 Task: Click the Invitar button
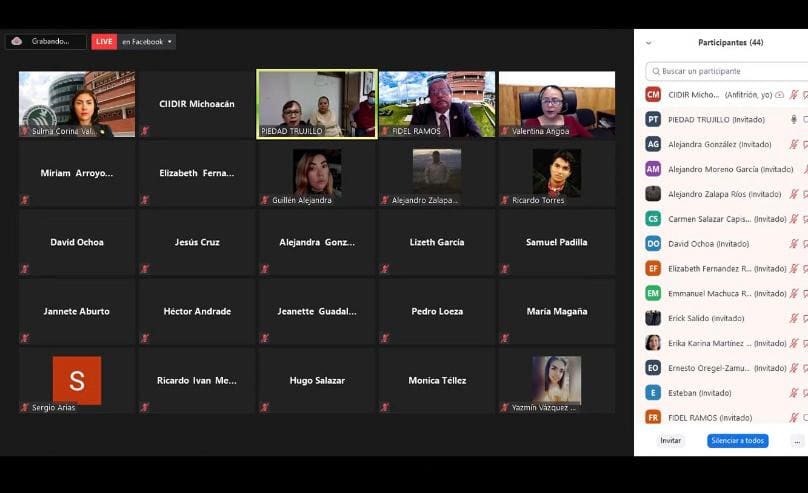click(670, 440)
